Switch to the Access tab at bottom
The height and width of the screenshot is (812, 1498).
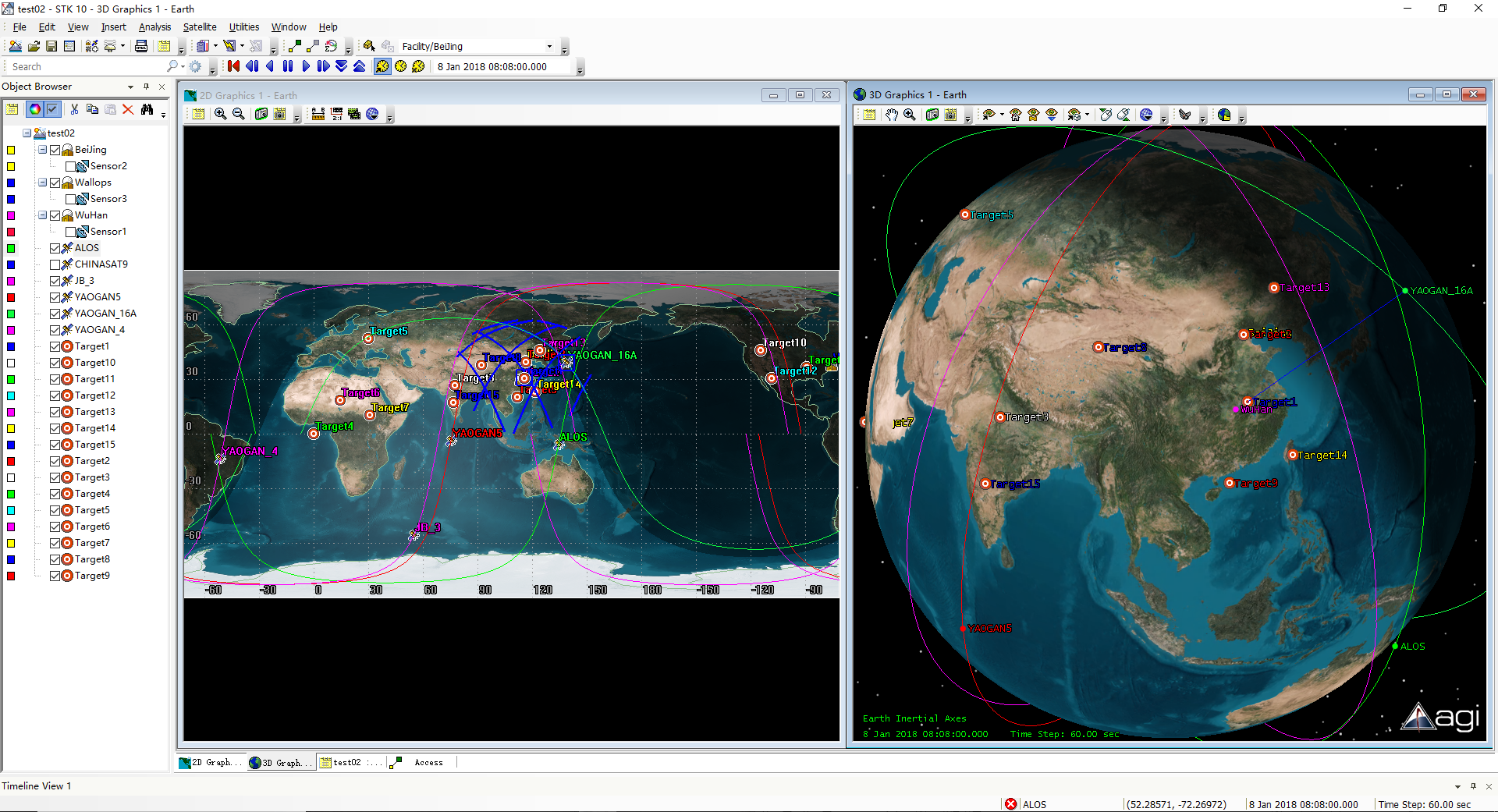pos(428,763)
